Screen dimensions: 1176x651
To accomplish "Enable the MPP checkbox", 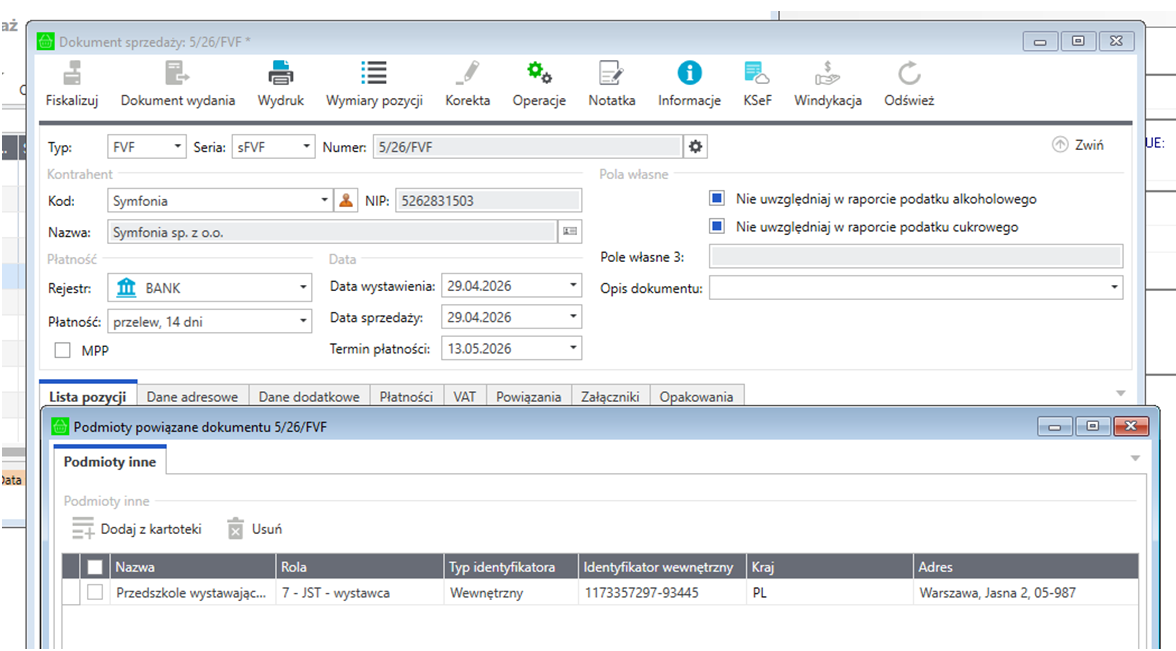I will coord(63,351).
